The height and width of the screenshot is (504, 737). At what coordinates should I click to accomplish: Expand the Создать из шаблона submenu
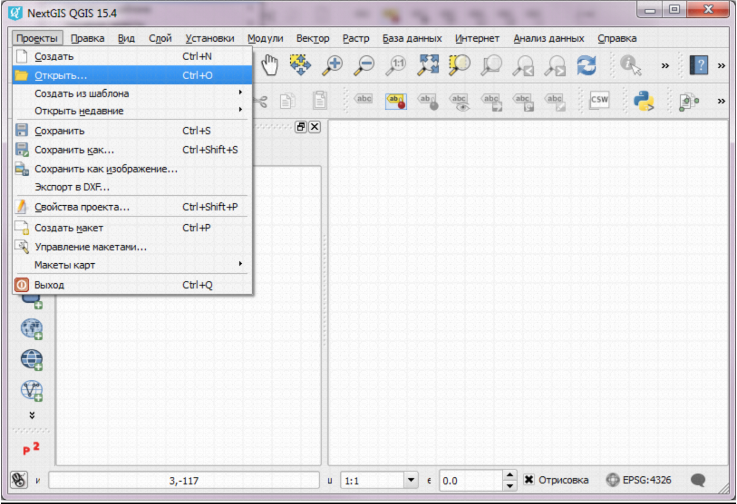click(131, 93)
